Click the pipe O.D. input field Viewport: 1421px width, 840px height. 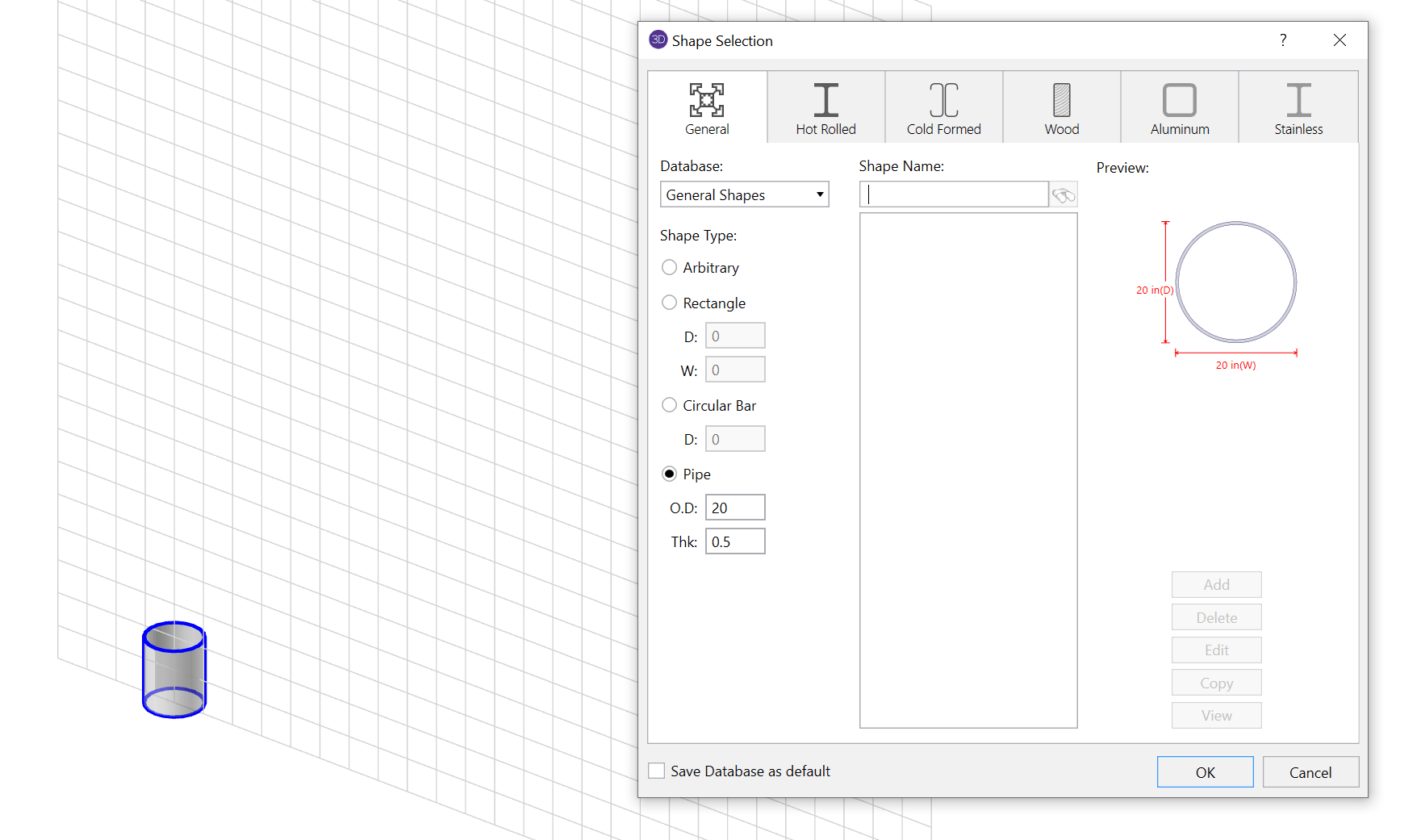(x=735, y=508)
